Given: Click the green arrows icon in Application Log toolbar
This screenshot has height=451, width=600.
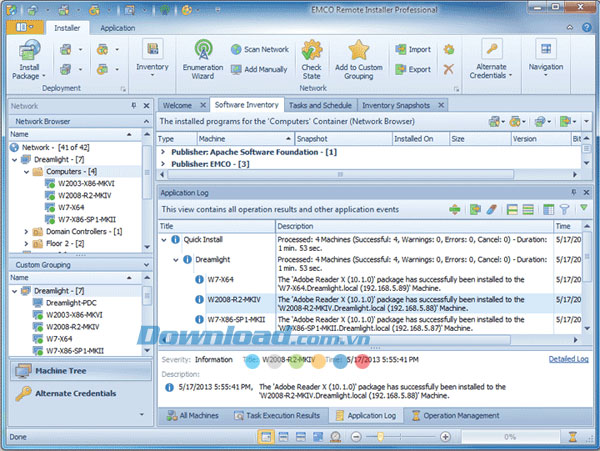Looking at the screenshot, I should (455, 209).
